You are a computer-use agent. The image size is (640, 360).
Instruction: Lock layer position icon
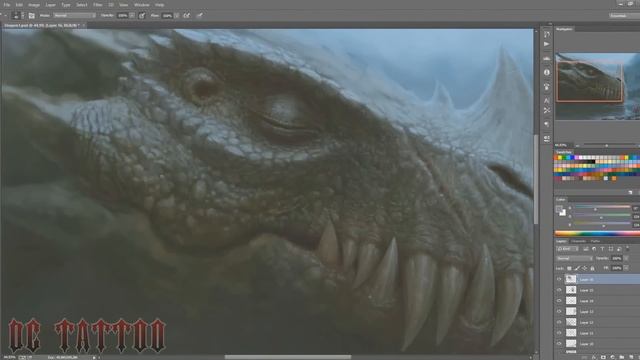point(584,268)
